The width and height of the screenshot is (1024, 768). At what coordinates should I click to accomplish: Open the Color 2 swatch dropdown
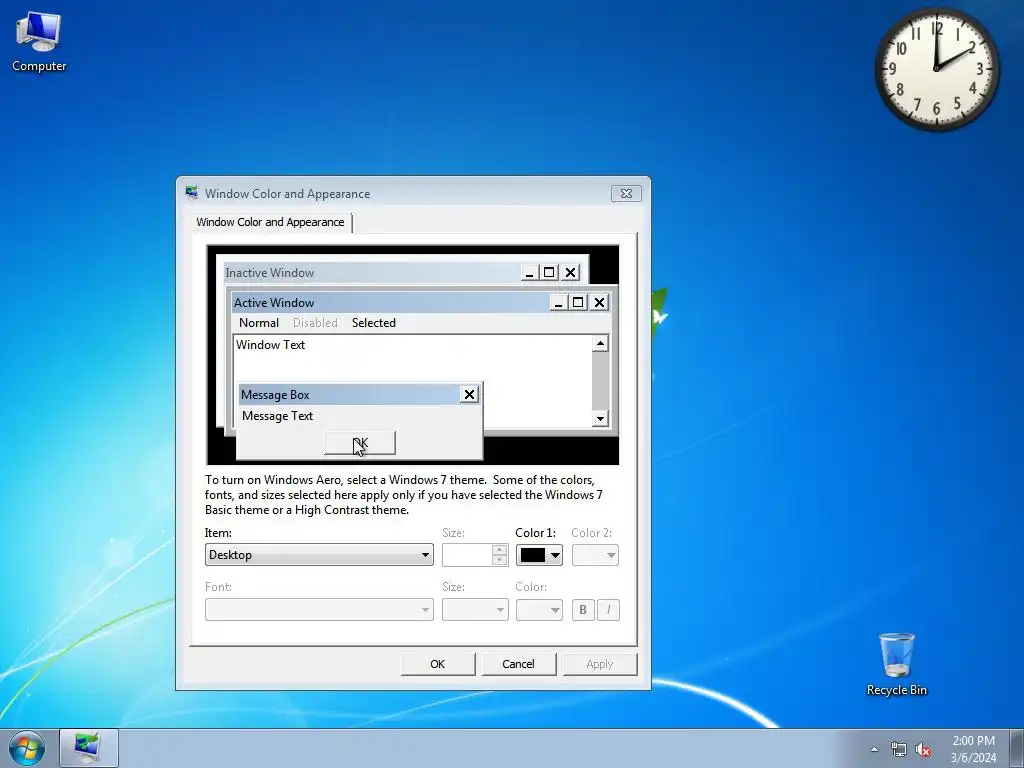tap(595, 555)
